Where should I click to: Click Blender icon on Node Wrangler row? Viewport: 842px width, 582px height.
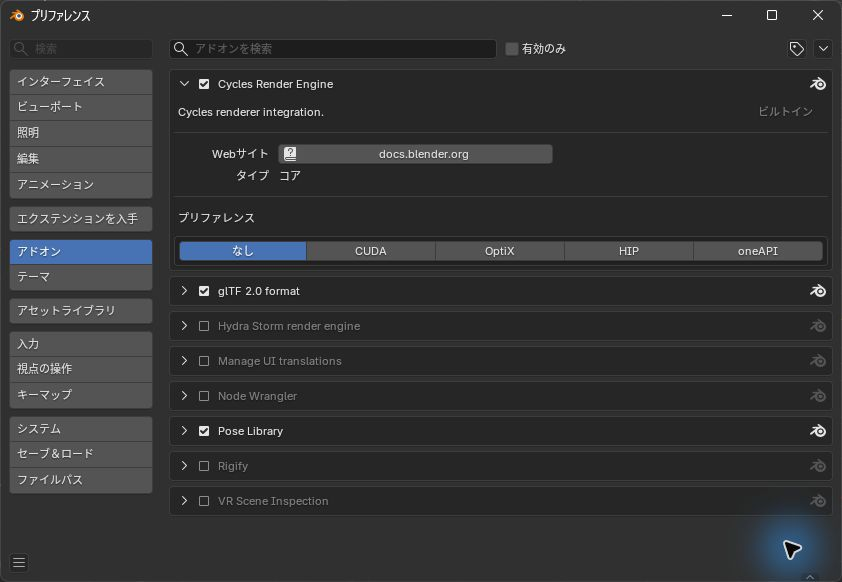818,396
